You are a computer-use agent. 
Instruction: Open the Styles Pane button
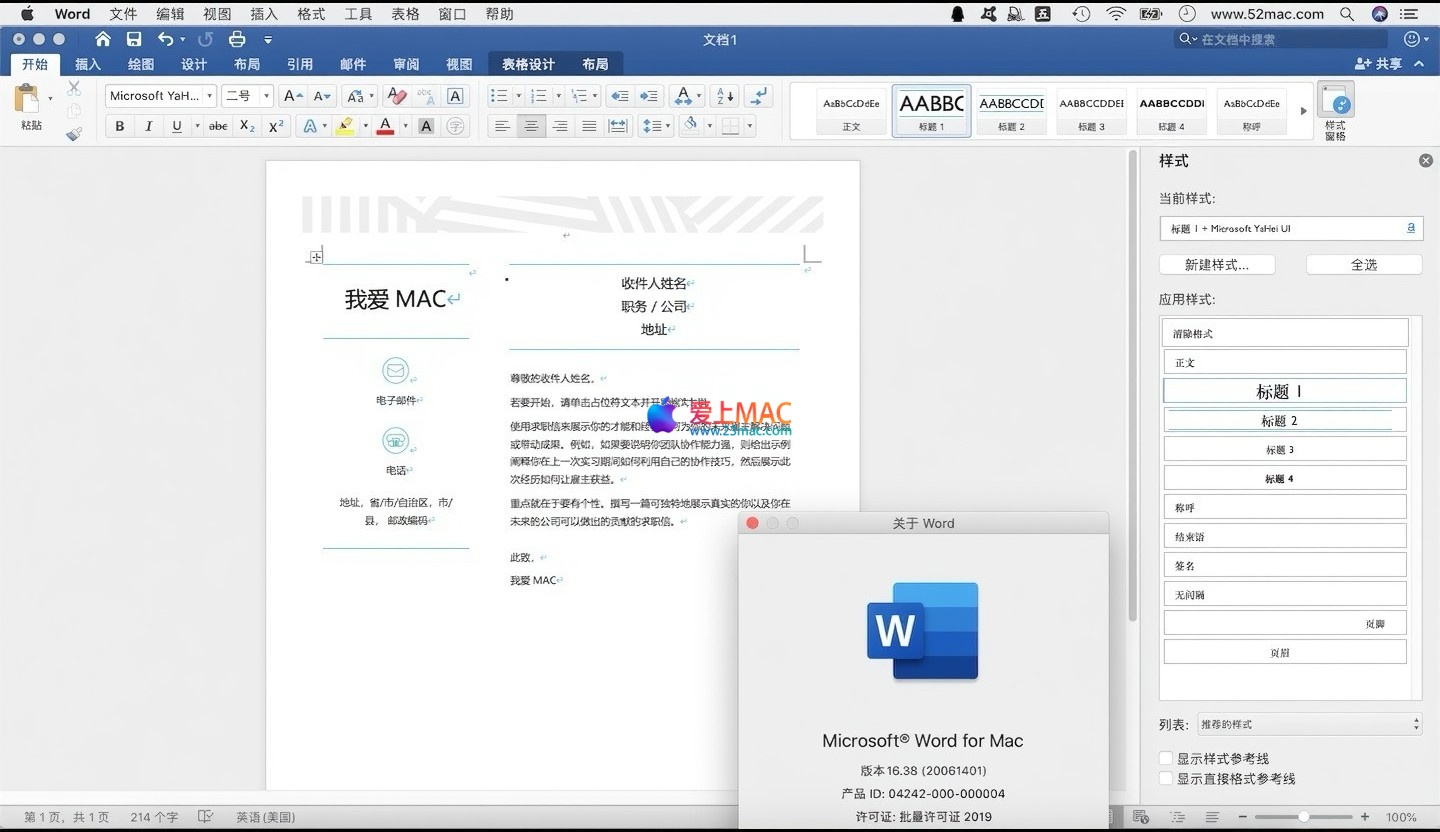coord(1335,111)
